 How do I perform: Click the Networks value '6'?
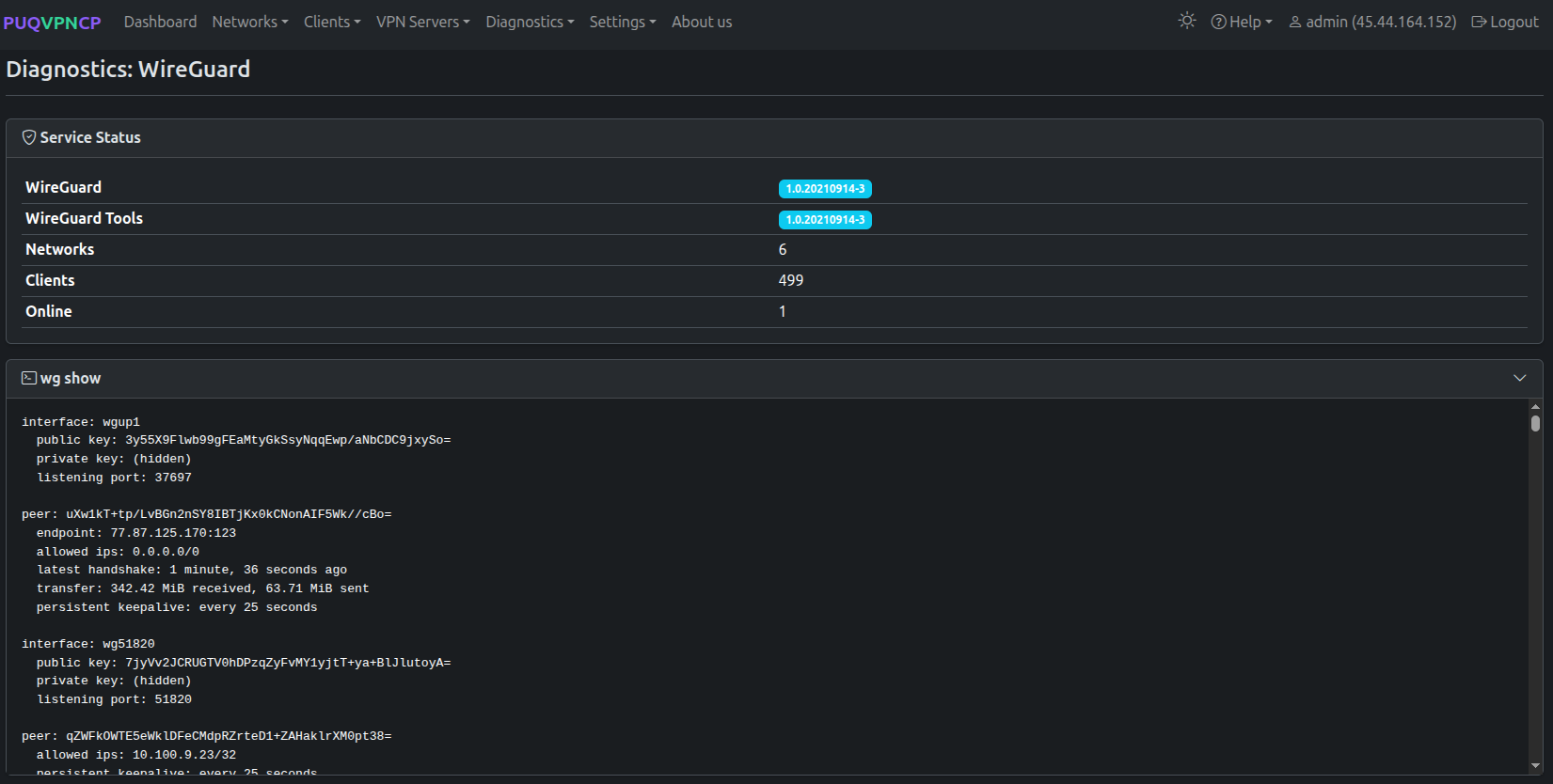(783, 249)
